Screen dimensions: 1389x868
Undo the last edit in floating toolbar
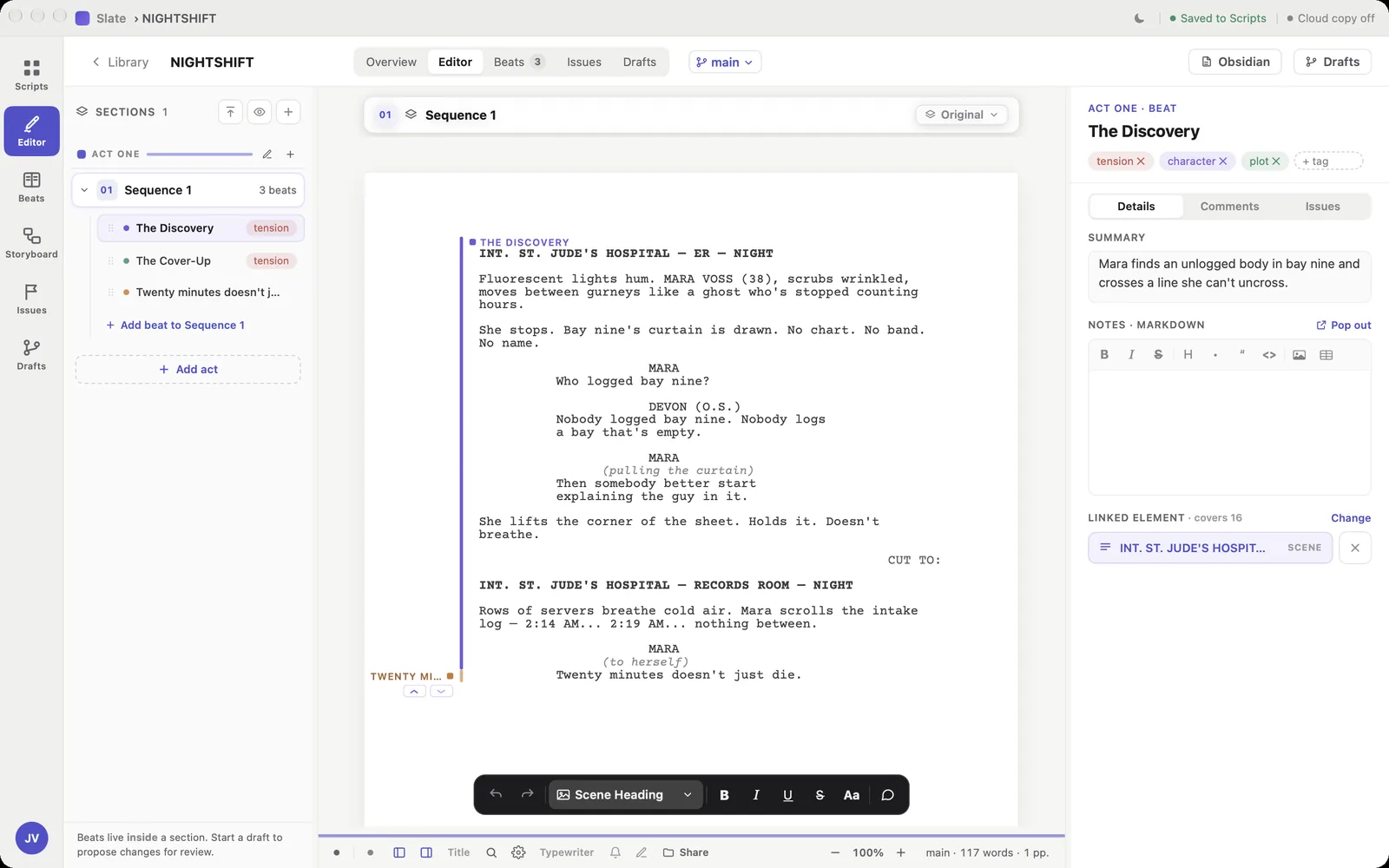[496, 794]
